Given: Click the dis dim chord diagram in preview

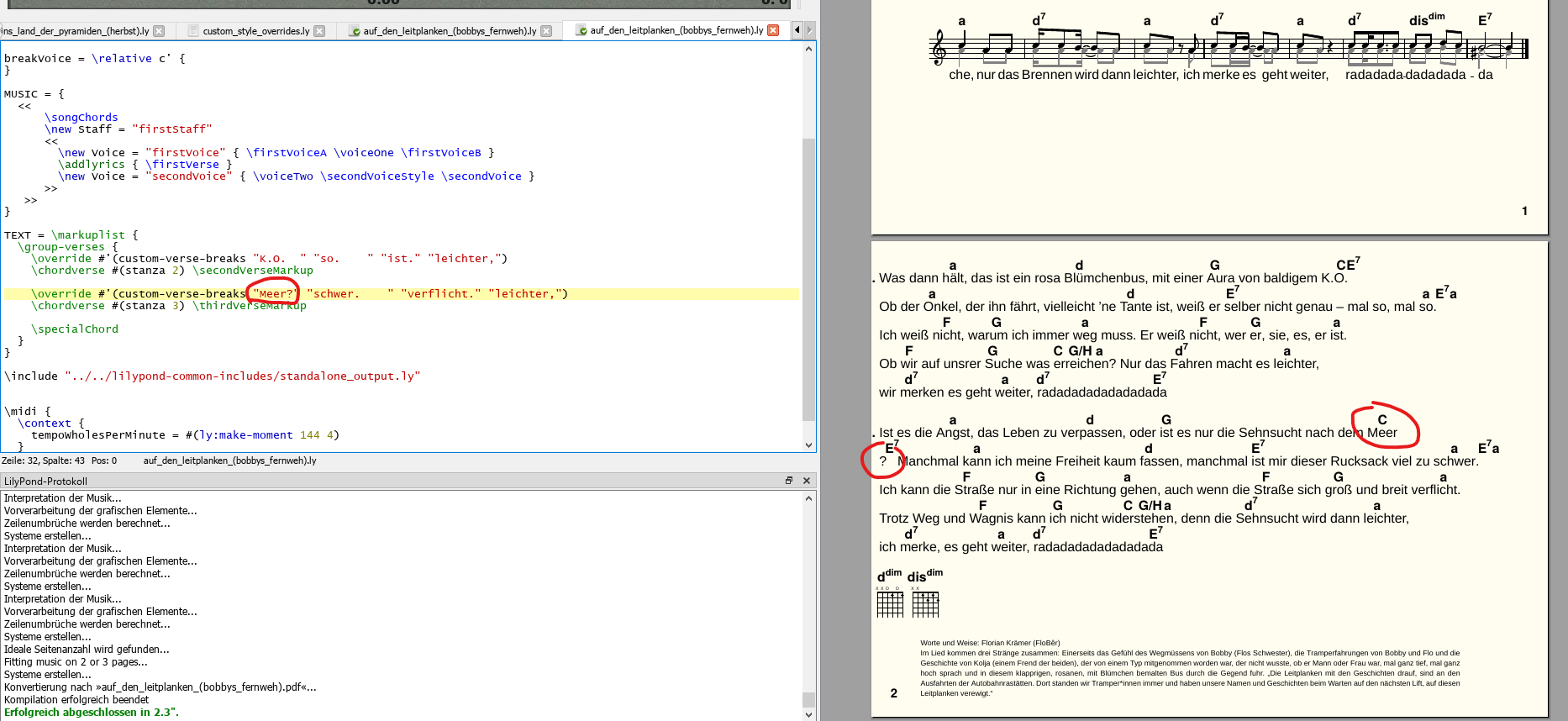Looking at the screenshot, I should [925, 603].
